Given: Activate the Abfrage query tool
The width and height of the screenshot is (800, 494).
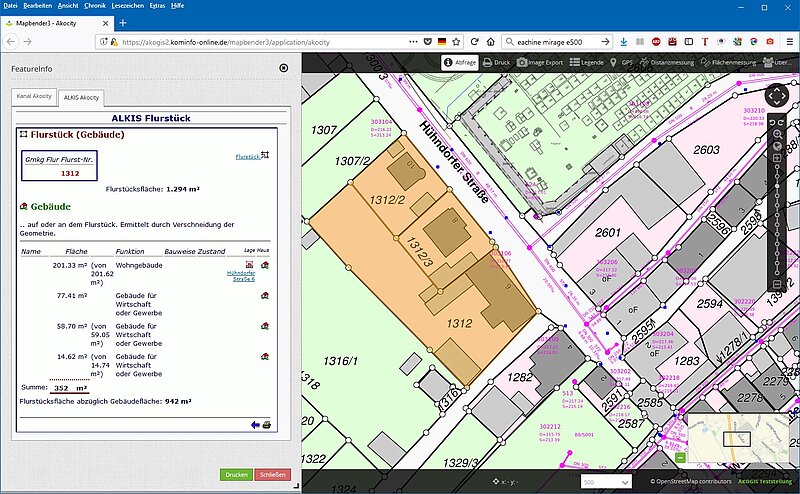Looking at the screenshot, I should 460,62.
